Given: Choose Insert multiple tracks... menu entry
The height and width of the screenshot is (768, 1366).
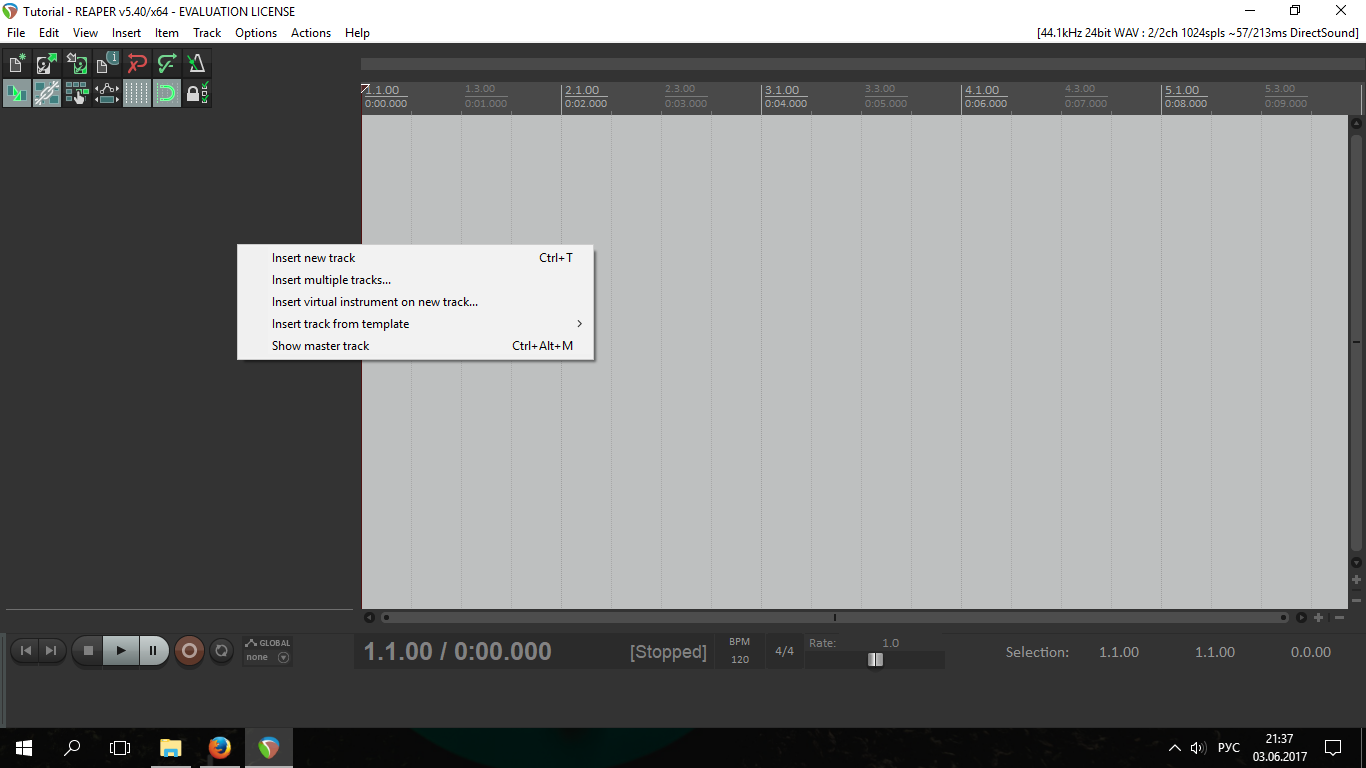Looking at the screenshot, I should 415,280.
